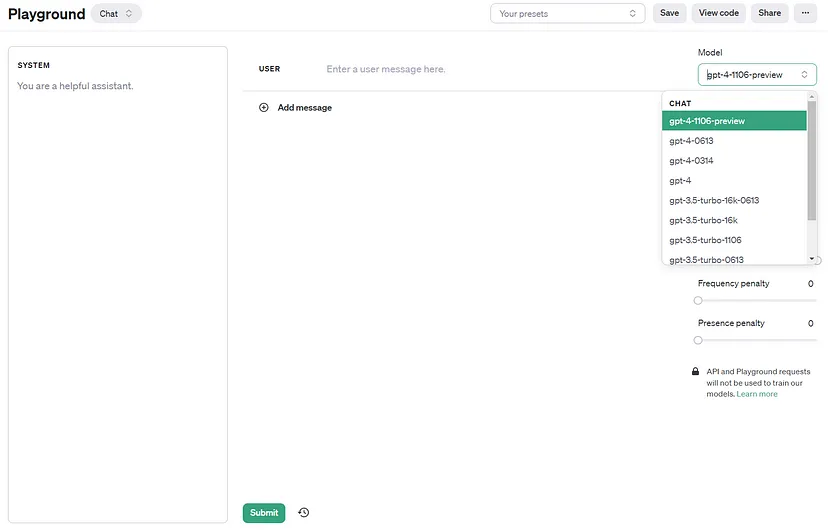Click the lock icon by the privacy notice
The width and height of the screenshot is (828, 531).
click(x=696, y=372)
